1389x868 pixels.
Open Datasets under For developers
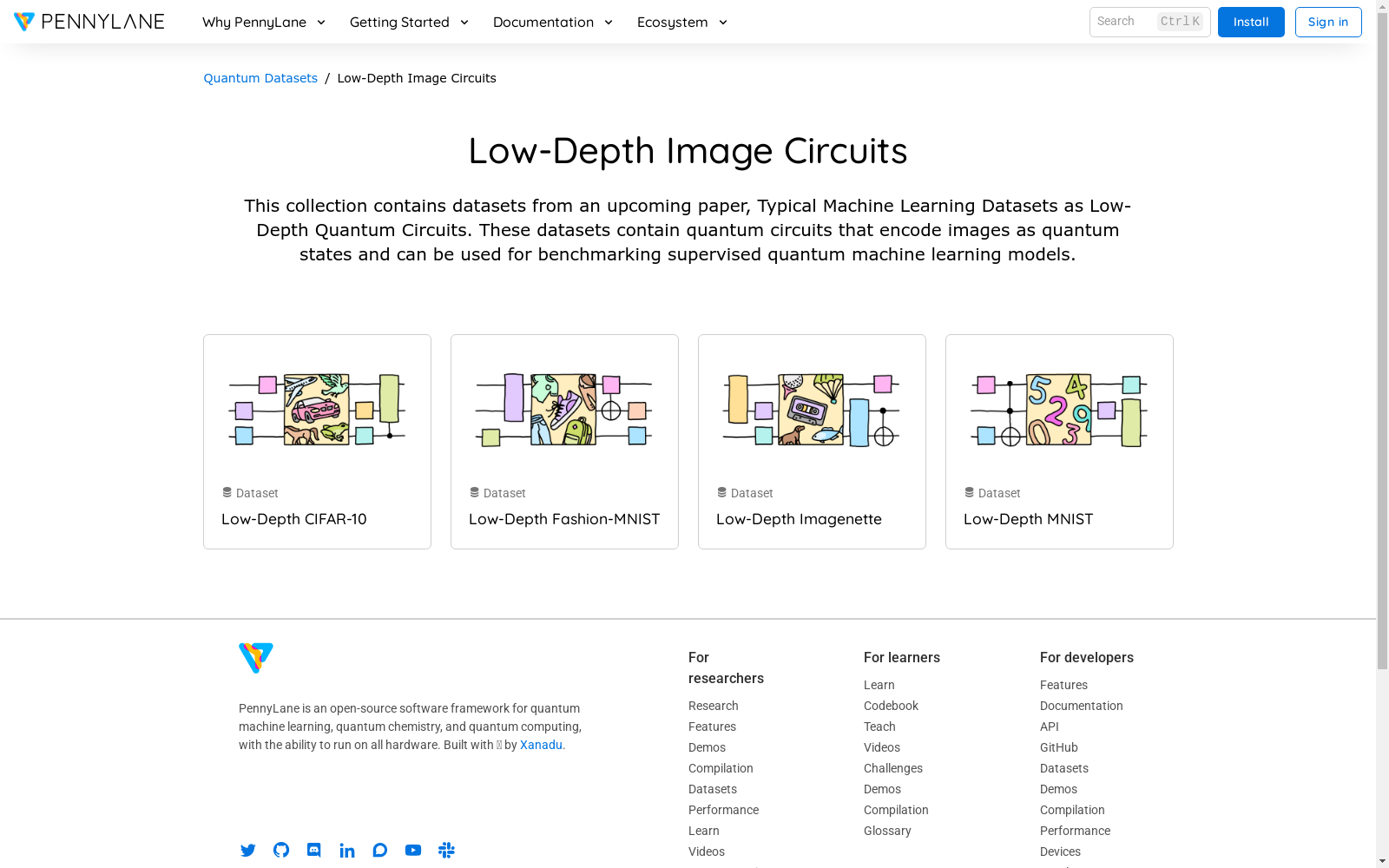(x=1064, y=768)
